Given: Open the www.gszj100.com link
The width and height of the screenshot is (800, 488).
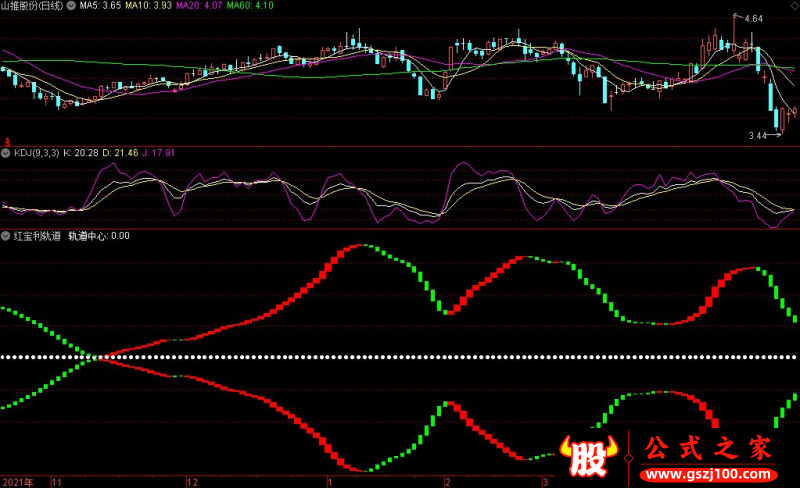Looking at the screenshot, I should tap(708, 474).
